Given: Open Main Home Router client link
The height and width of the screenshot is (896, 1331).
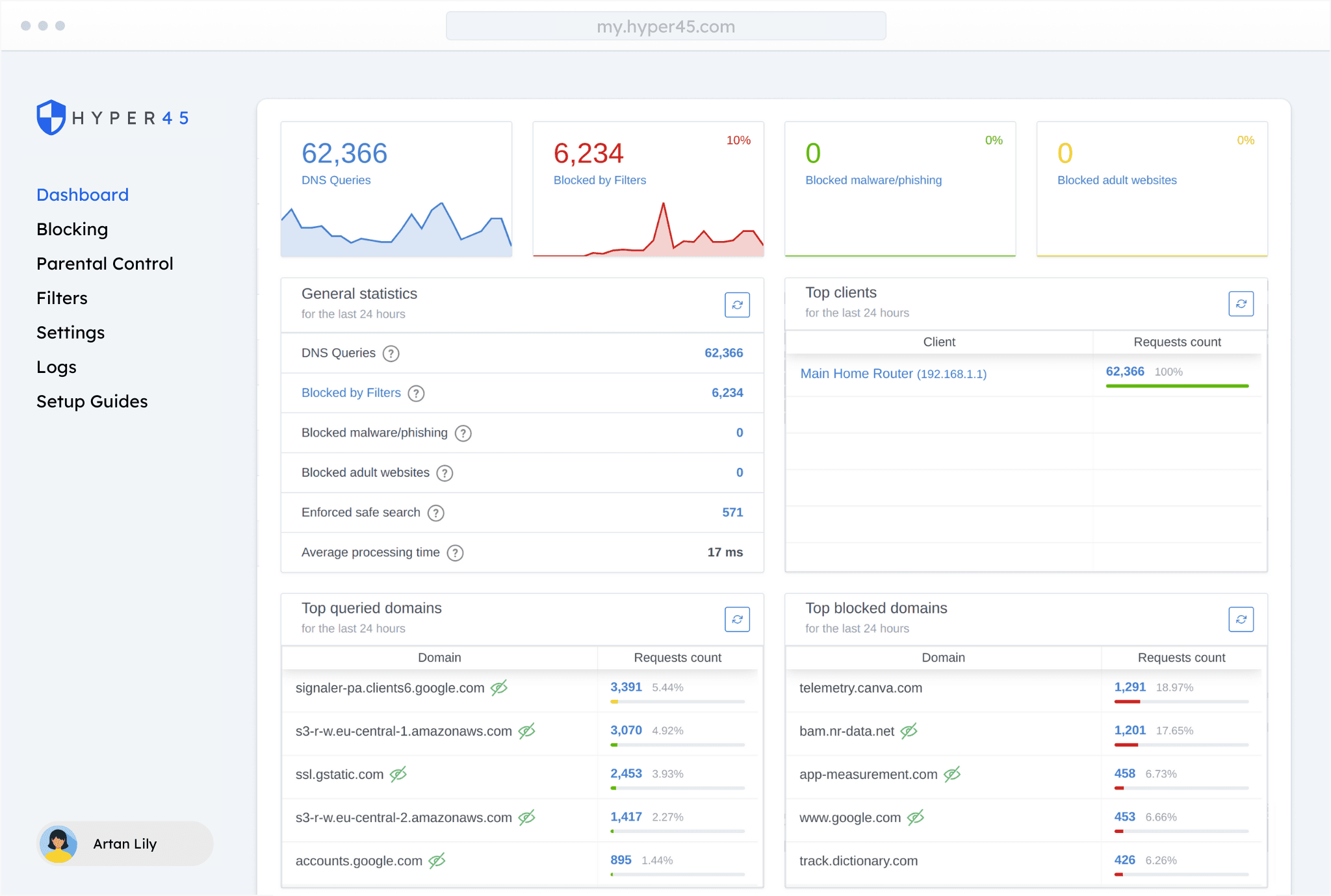Looking at the screenshot, I should (x=893, y=374).
